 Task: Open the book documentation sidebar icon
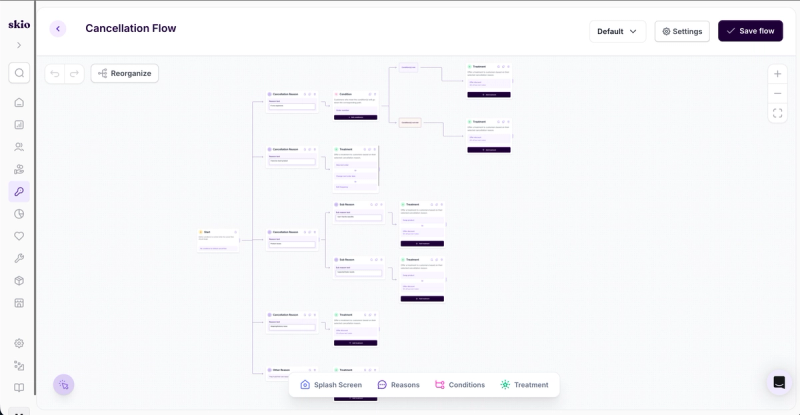19,387
